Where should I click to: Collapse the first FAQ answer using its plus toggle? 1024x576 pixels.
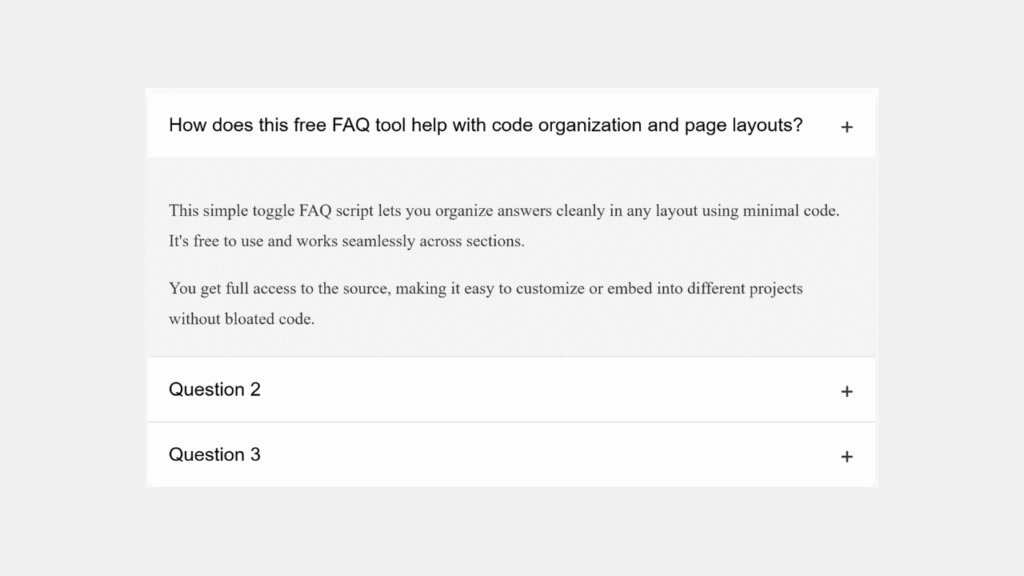(x=846, y=126)
